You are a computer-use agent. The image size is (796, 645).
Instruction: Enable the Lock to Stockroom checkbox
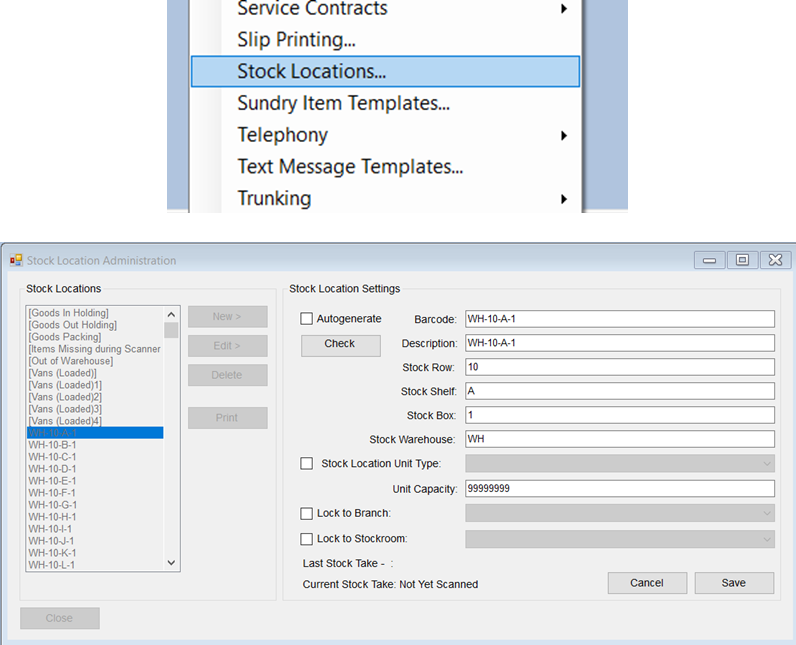[x=307, y=539]
